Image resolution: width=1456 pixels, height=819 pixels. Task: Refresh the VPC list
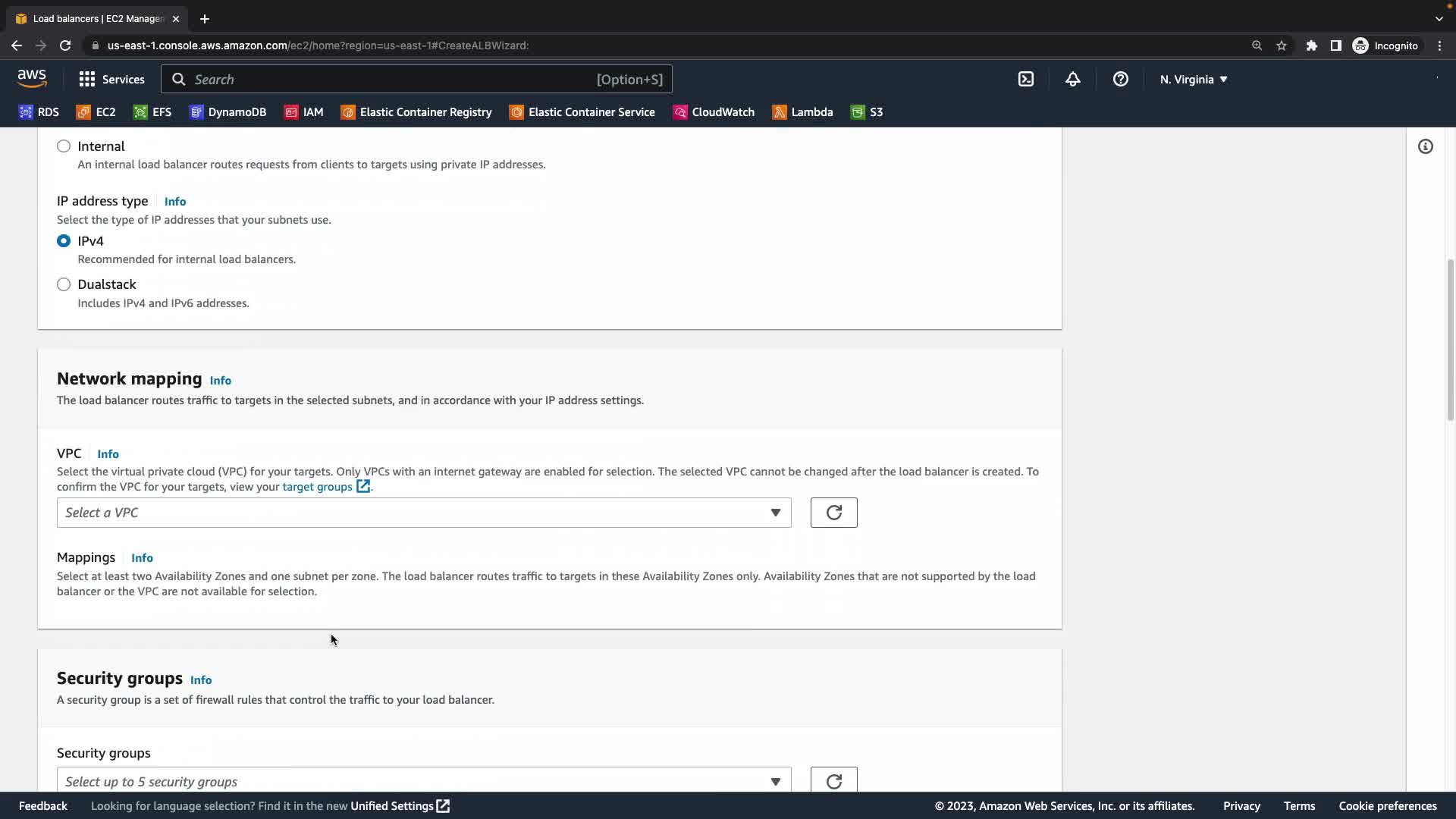(x=833, y=513)
